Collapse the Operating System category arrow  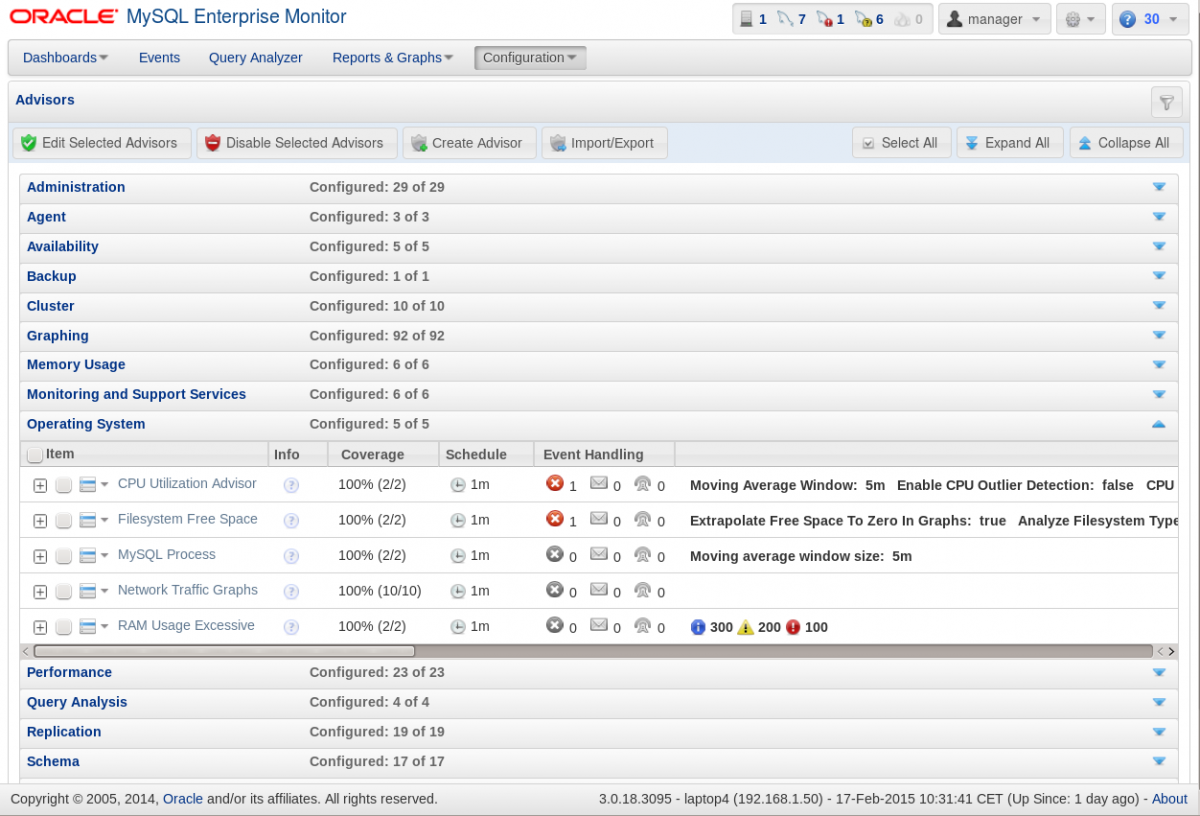[x=1159, y=424]
